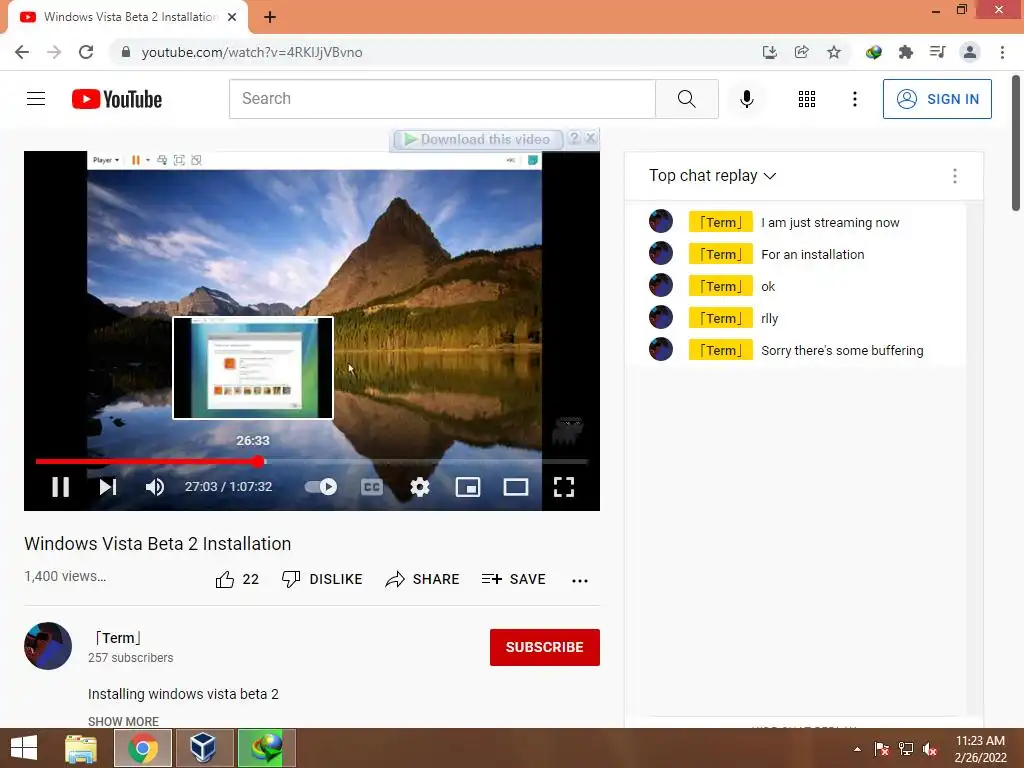The height and width of the screenshot is (768, 1024).
Task: Toggle closed captions CC button
Action: click(372, 487)
